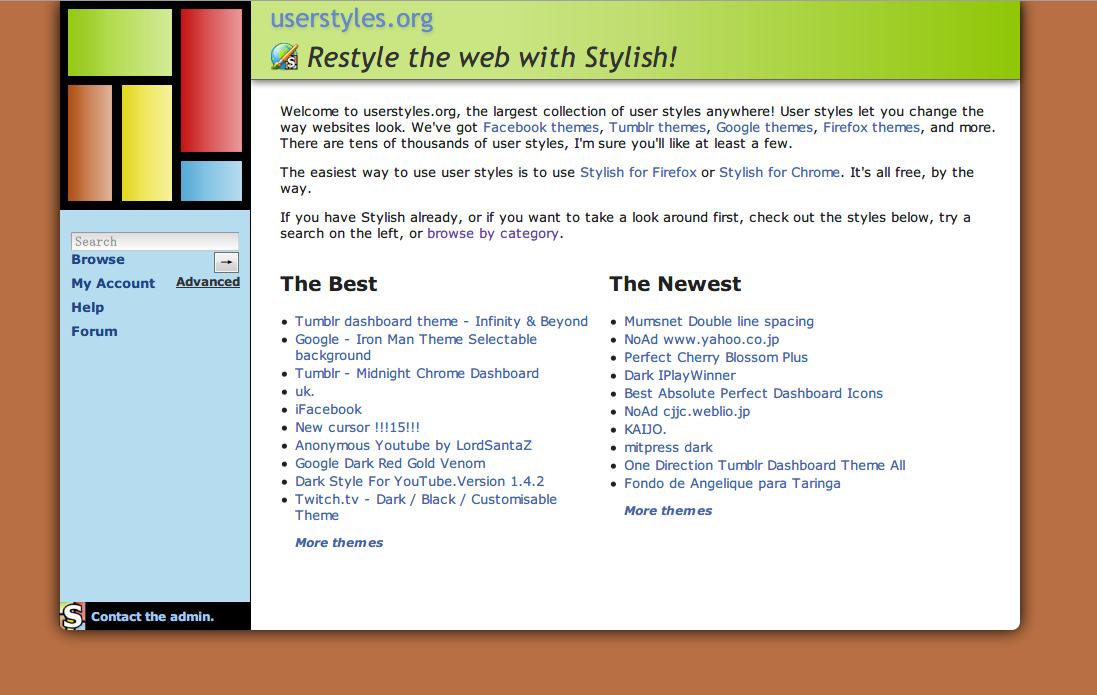Open the iFacebook style
Viewport: 1097px width, 695px height.
coord(328,409)
